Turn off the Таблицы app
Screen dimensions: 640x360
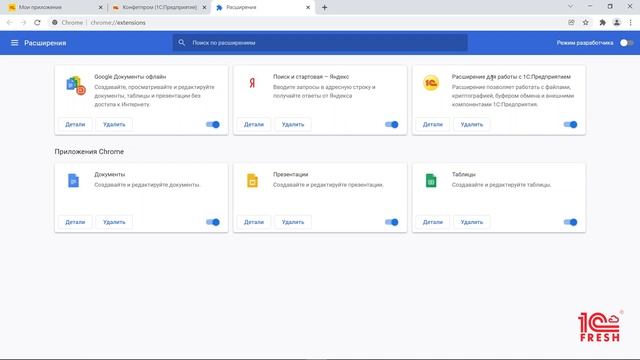point(570,222)
